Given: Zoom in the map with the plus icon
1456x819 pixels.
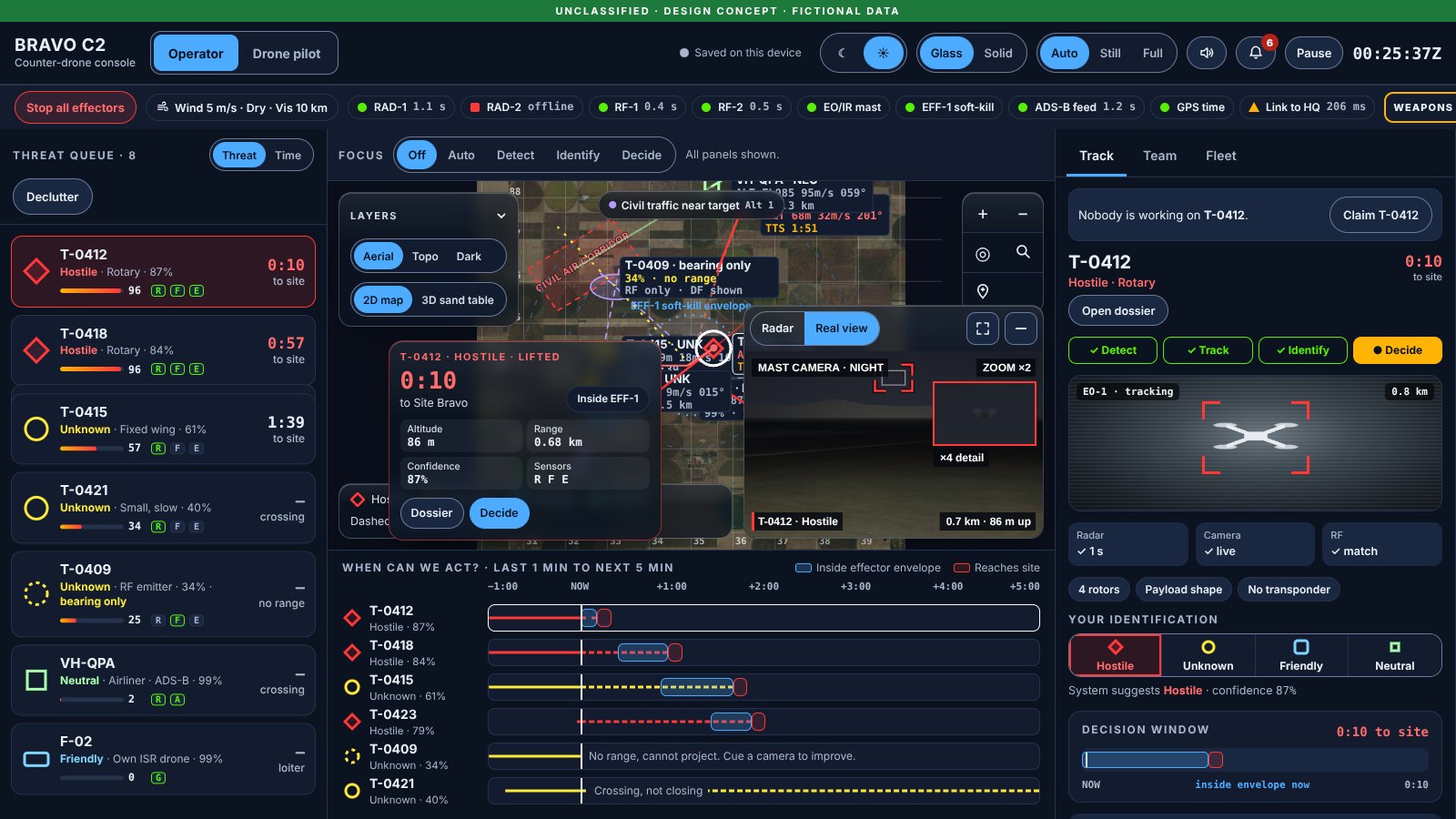Looking at the screenshot, I should point(983,214).
